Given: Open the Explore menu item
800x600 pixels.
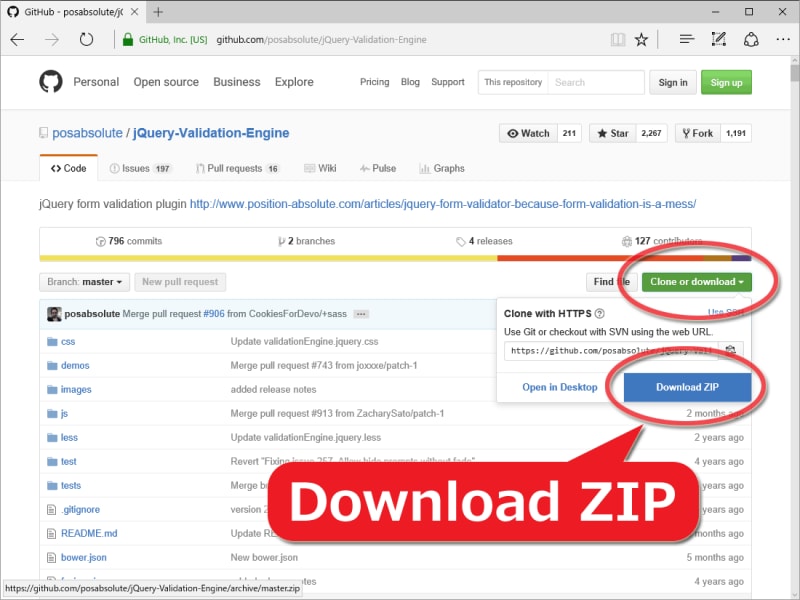Looking at the screenshot, I should click(x=293, y=82).
